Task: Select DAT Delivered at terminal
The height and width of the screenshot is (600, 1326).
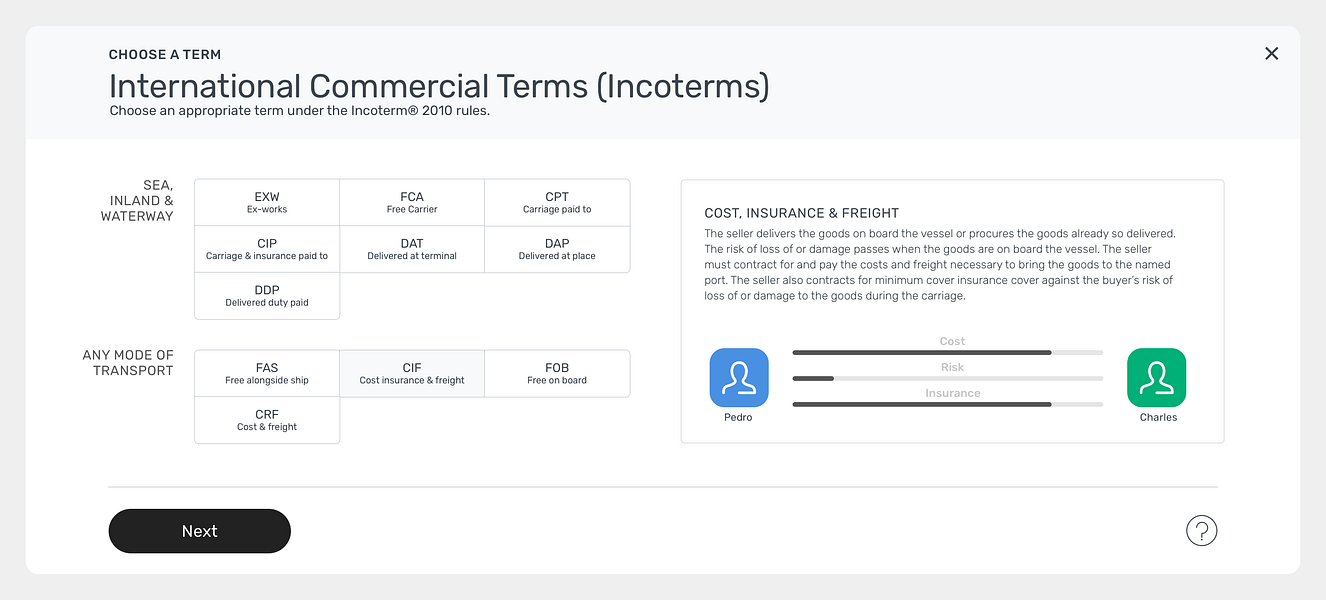Action: click(x=412, y=249)
